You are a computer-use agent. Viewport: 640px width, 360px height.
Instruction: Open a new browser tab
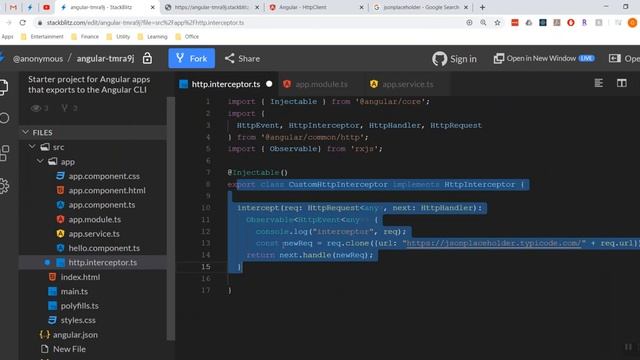pos(482,7)
